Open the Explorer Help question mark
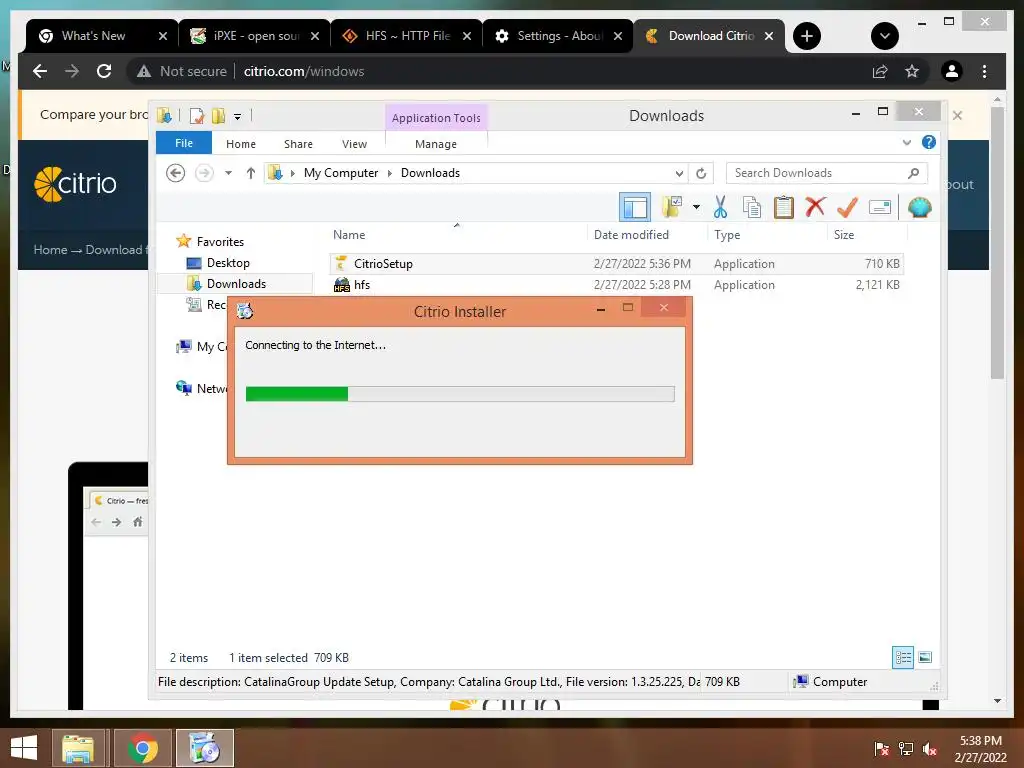Image resolution: width=1024 pixels, height=768 pixels. coord(929,142)
